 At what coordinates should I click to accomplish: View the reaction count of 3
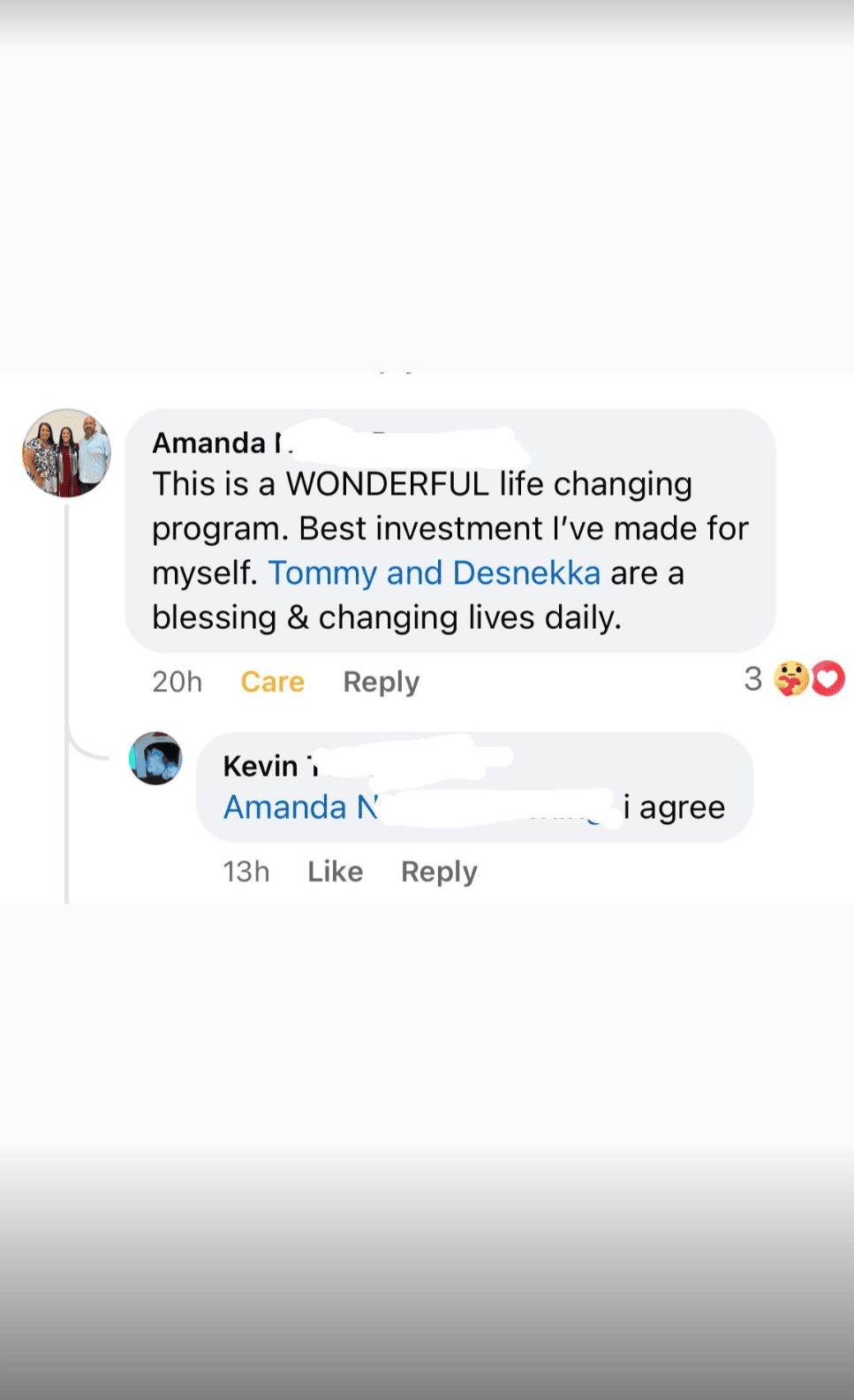(752, 678)
